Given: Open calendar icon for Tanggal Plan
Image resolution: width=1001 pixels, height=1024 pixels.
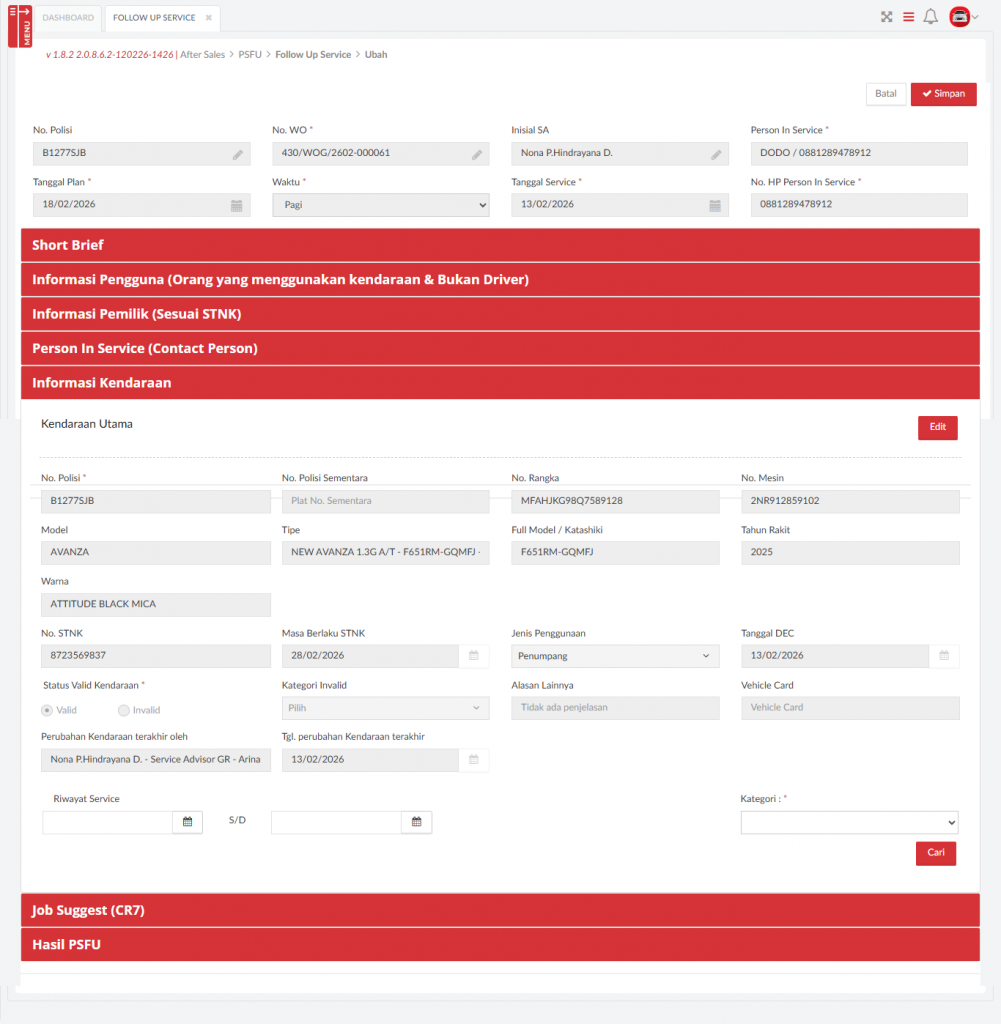Looking at the screenshot, I should tap(237, 205).
